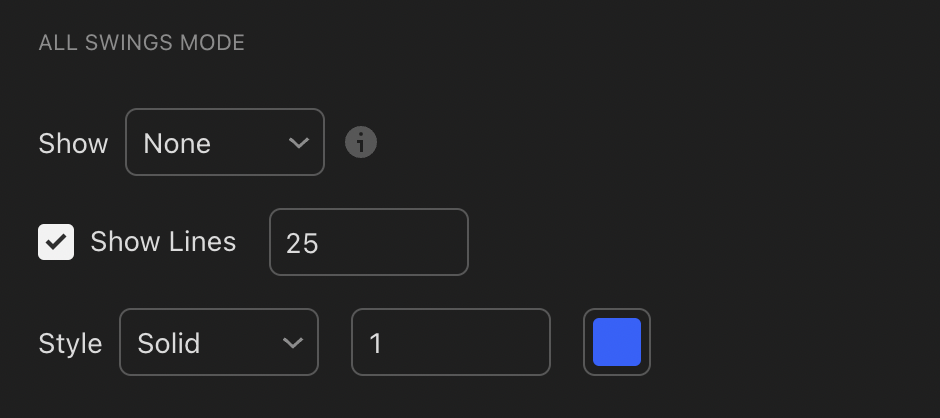Select the Solid text in Style combo box
940x418 pixels.
pos(168,344)
